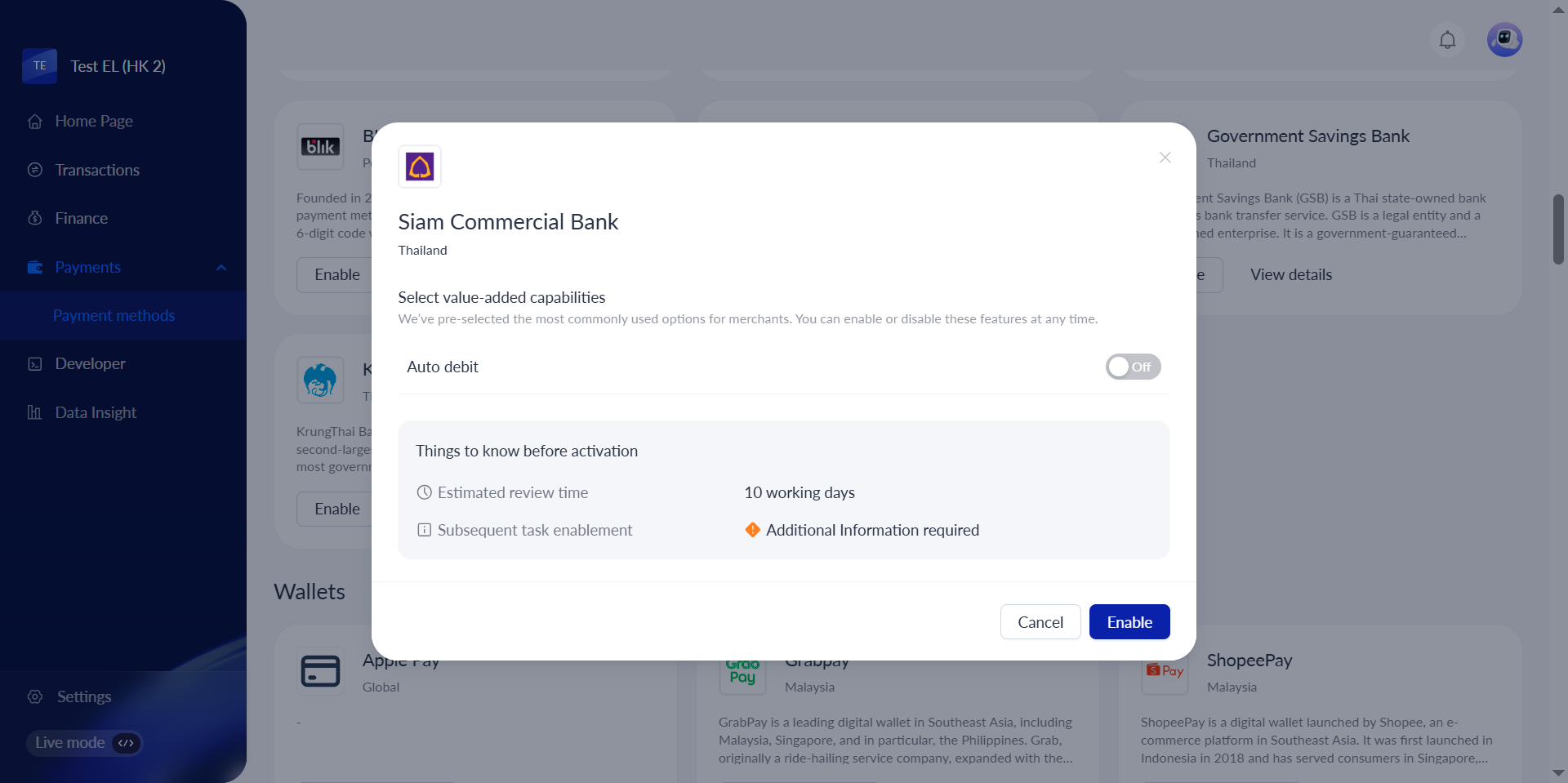Click the Apple Pay card icon

[320, 671]
